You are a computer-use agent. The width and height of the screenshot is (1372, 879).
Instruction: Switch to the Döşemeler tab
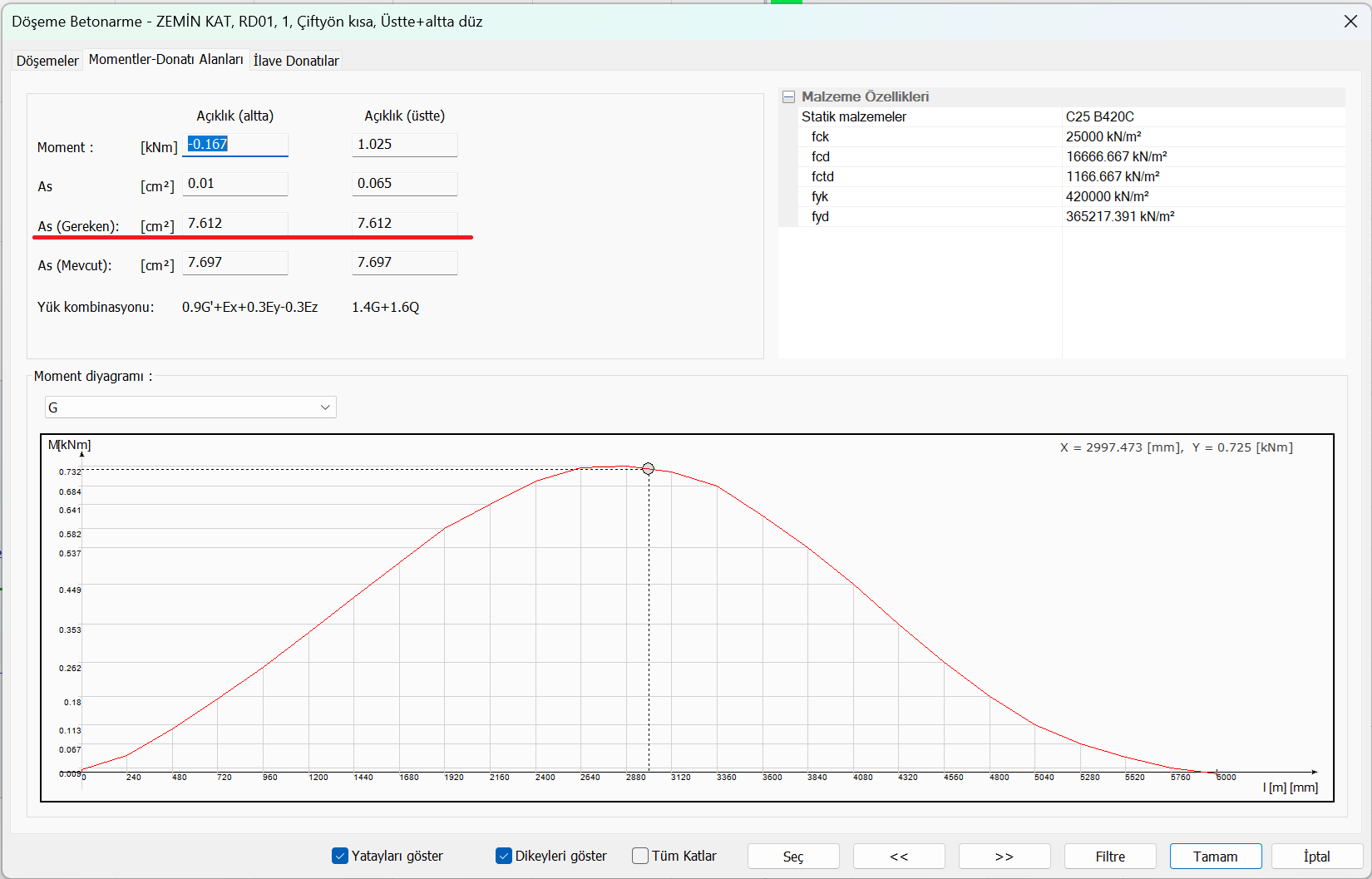47,61
